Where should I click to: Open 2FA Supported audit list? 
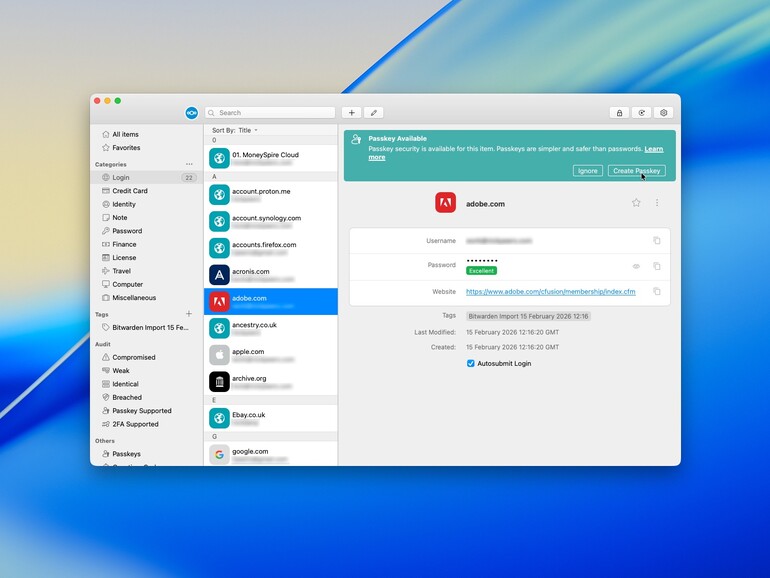[146, 424]
